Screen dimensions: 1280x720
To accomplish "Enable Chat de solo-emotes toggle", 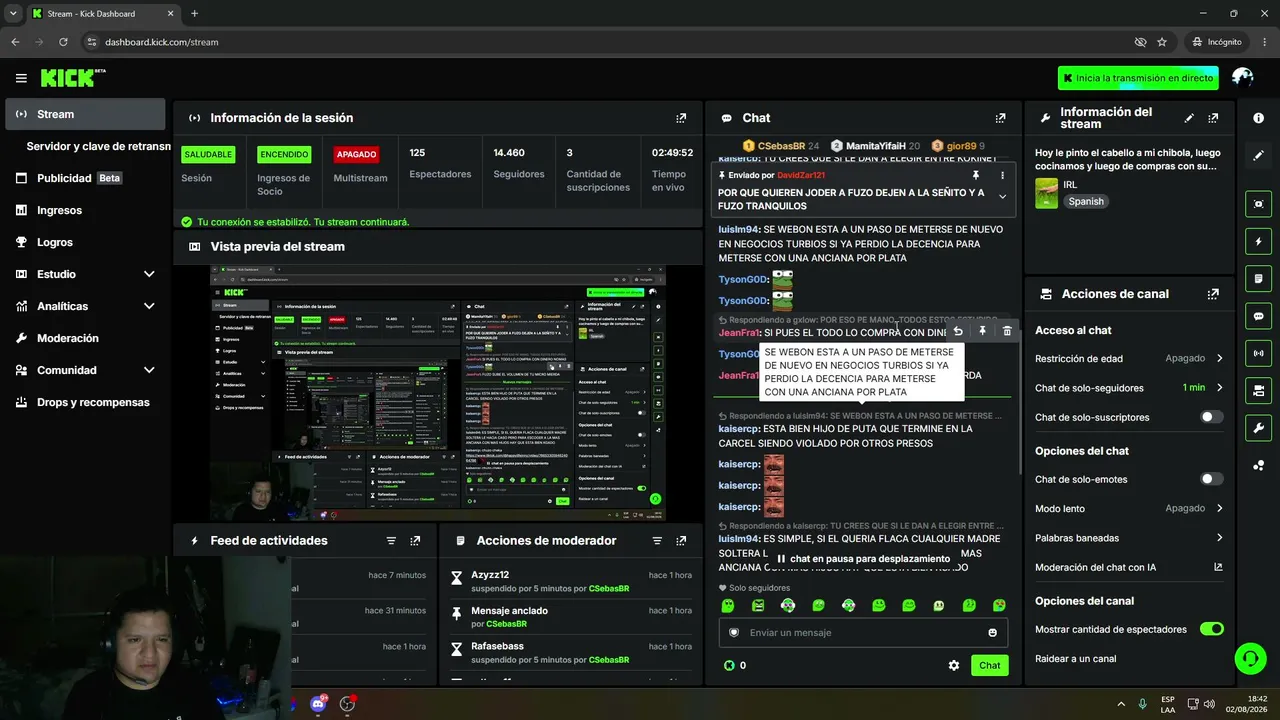I will [x=1211, y=479].
